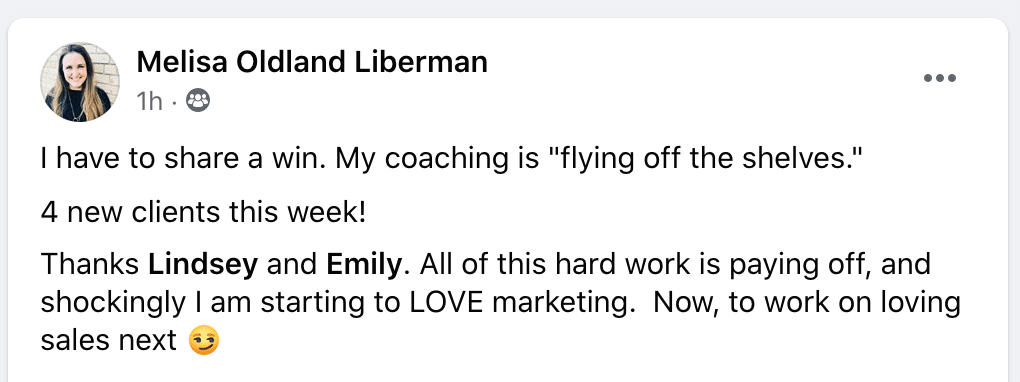Click the words "sales next" before the emoji
Screen dimensions: 1020x382
[109, 341]
